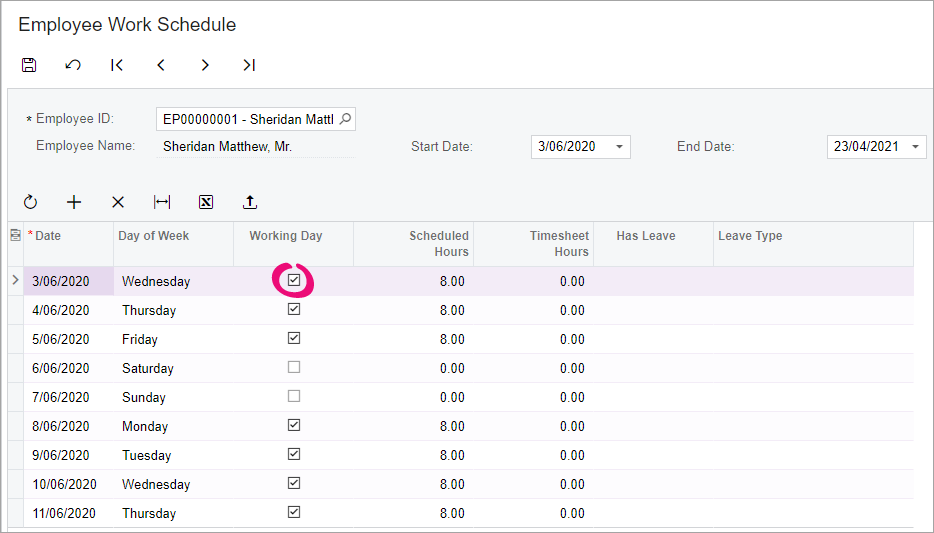Image resolution: width=934 pixels, height=533 pixels.
Task: Click the Saturday day-of-week cell
Action: pyautogui.click(x=173, y=368)
